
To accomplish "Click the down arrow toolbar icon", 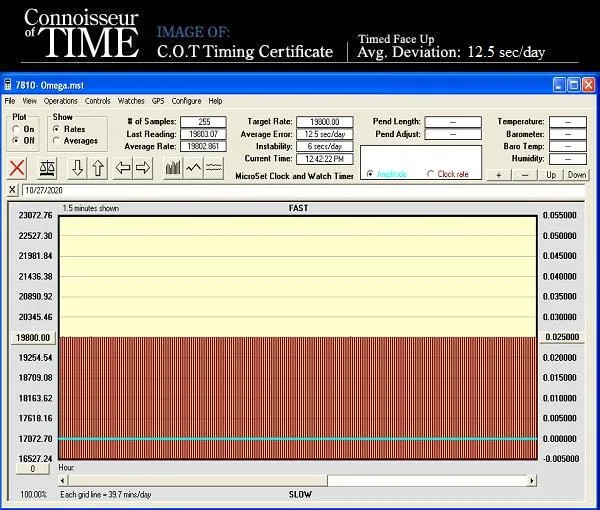I will (77, 168).
